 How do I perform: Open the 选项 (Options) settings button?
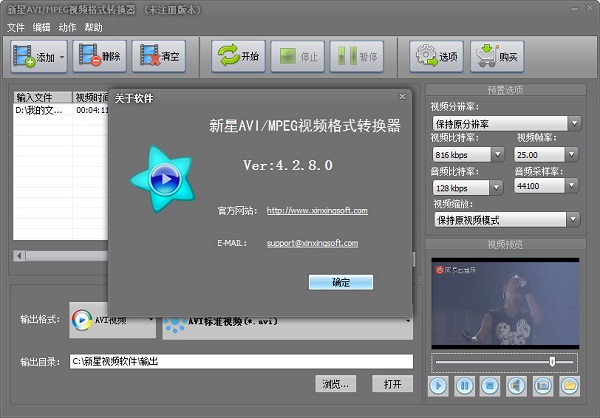[436, 57]
